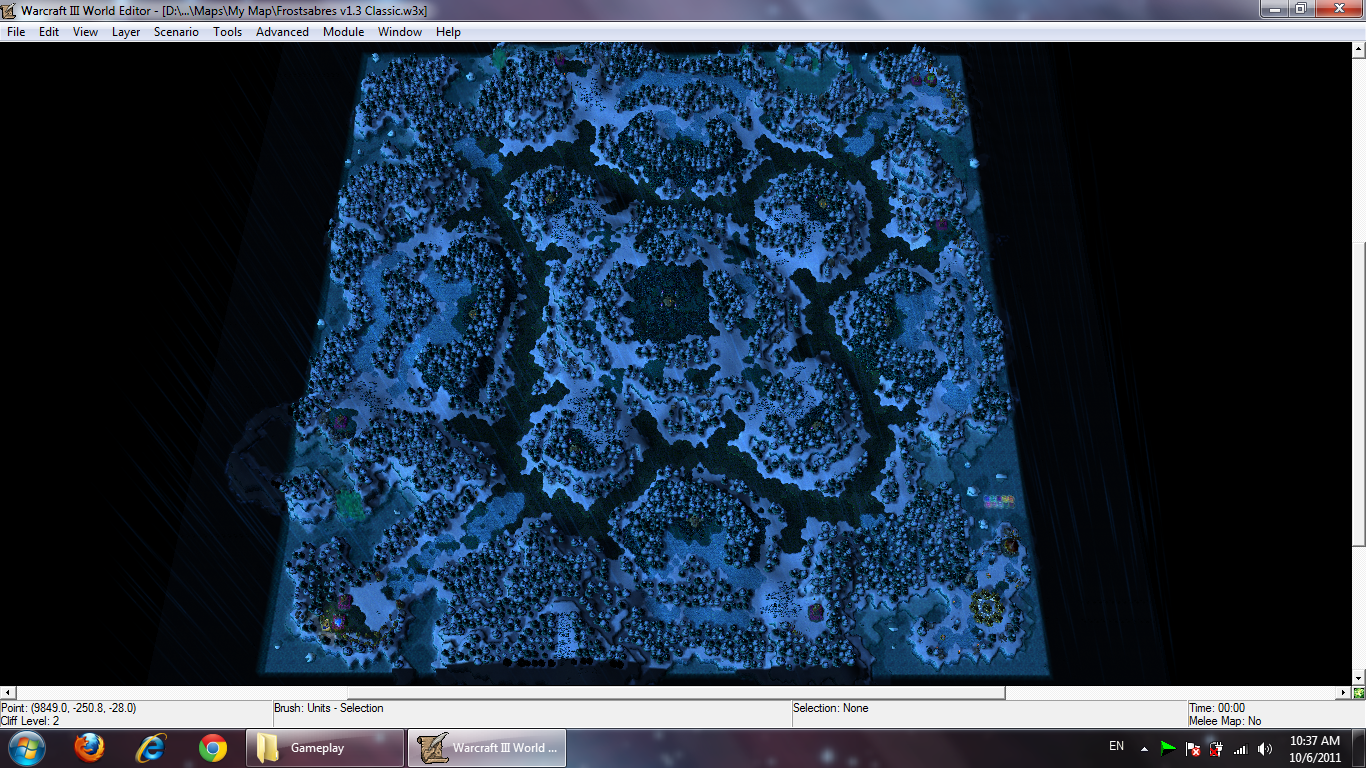The width and height of the screenshot is (1366, 768).
Task: Click the EN language indicator
Action: (1117, 747)
